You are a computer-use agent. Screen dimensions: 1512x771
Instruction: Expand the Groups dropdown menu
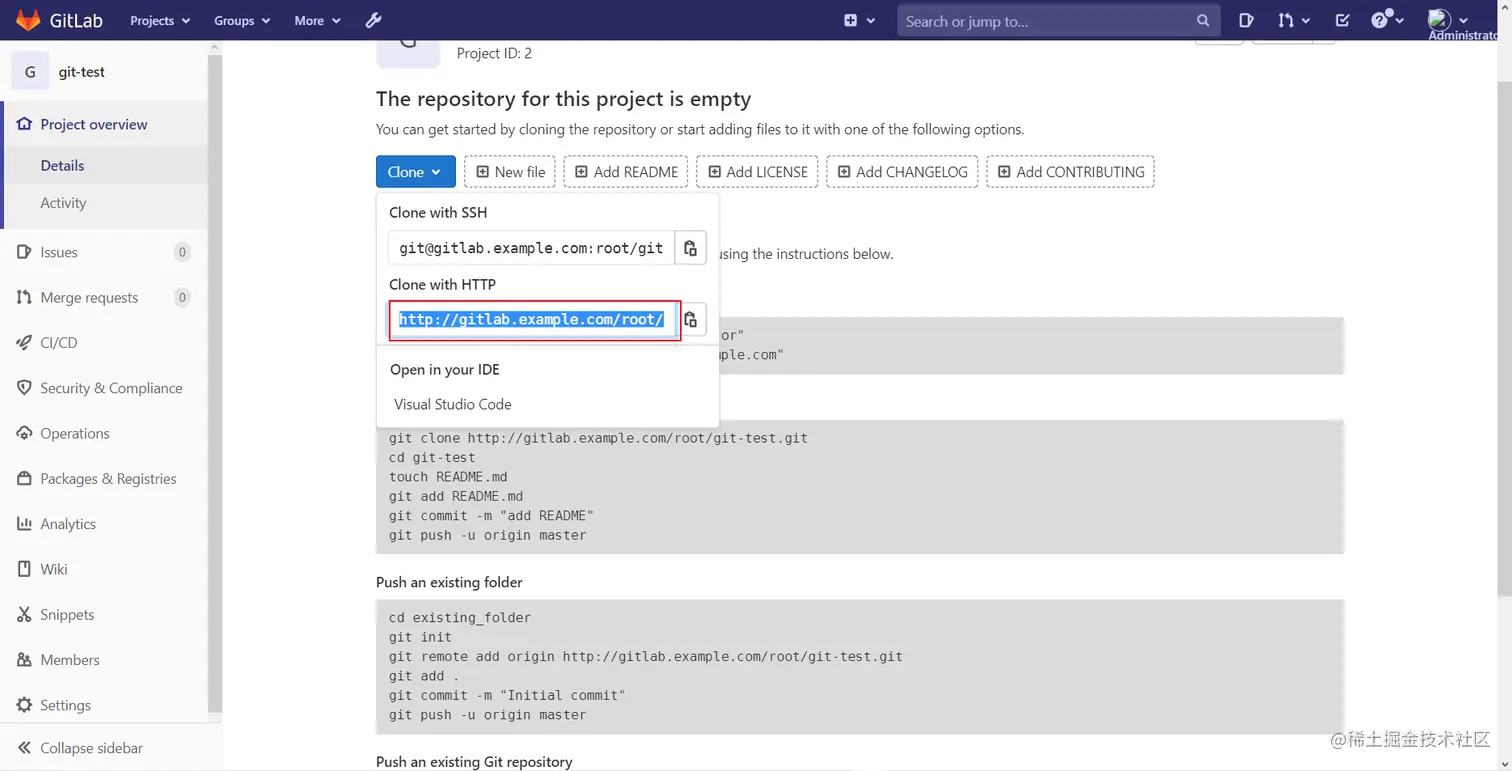point(242,20)
